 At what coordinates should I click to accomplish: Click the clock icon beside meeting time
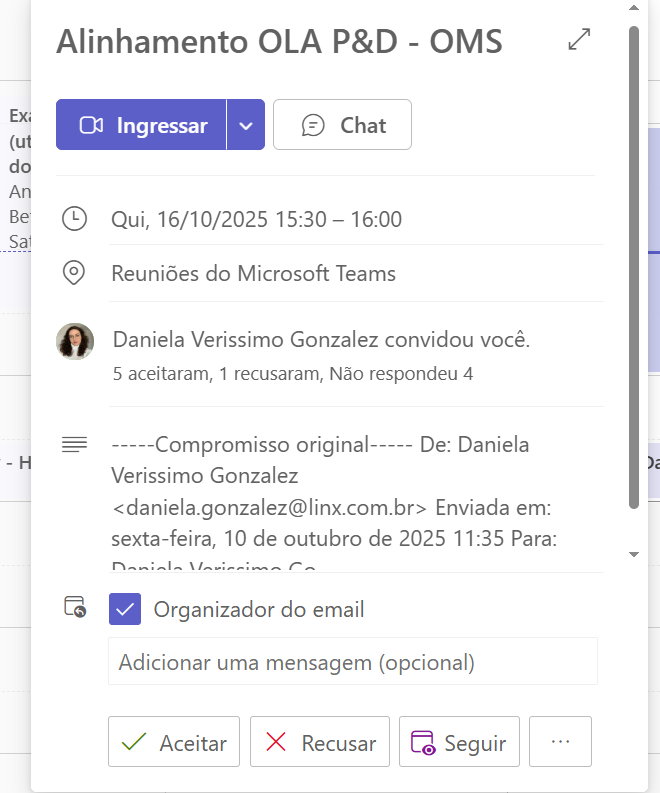tap(74, 219)
